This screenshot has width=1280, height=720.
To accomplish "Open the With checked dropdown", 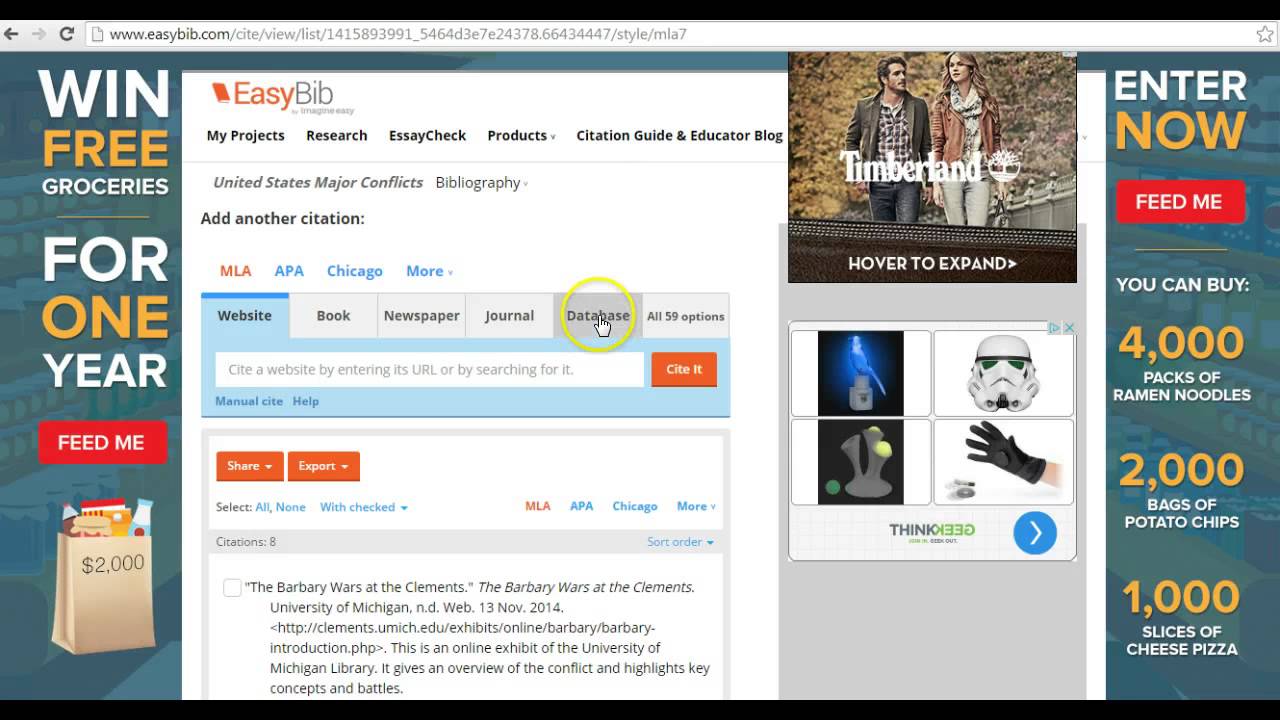I will point(364,507).
